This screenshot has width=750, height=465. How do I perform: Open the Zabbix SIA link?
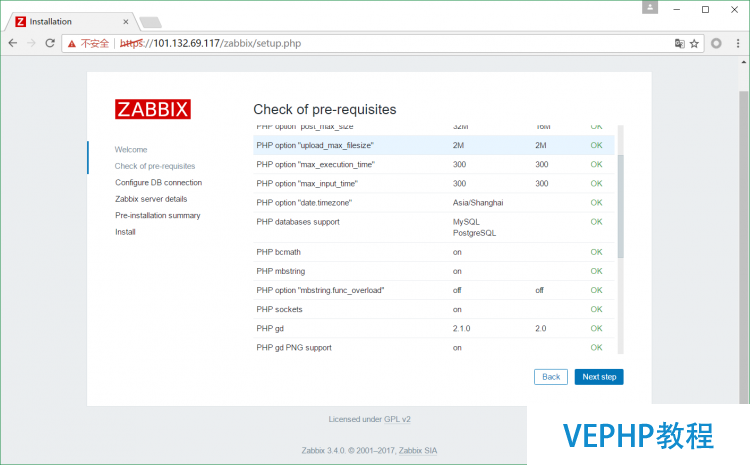pyautogui.click(x=418, y=450)
